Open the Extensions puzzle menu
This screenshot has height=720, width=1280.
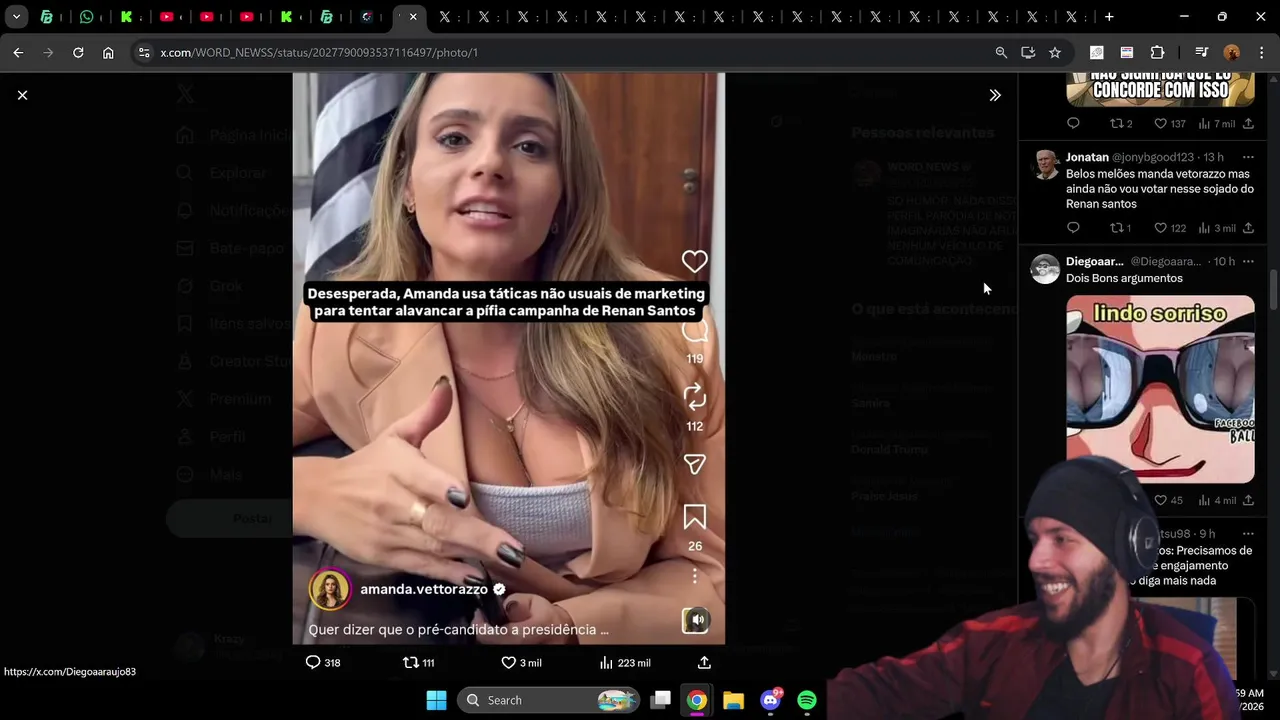1157,52
